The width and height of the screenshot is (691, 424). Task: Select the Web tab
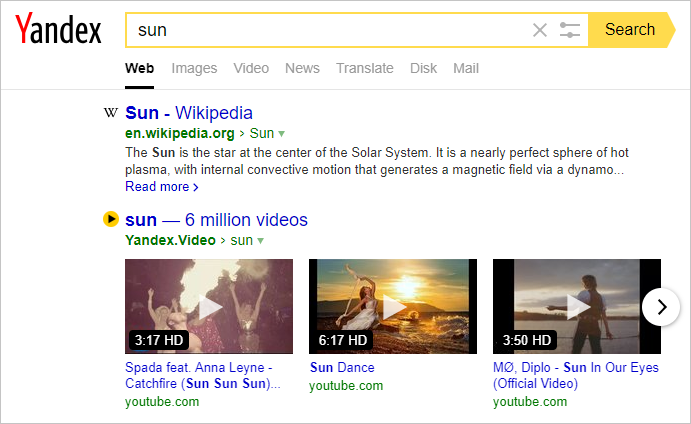click(x=139, y=68)
